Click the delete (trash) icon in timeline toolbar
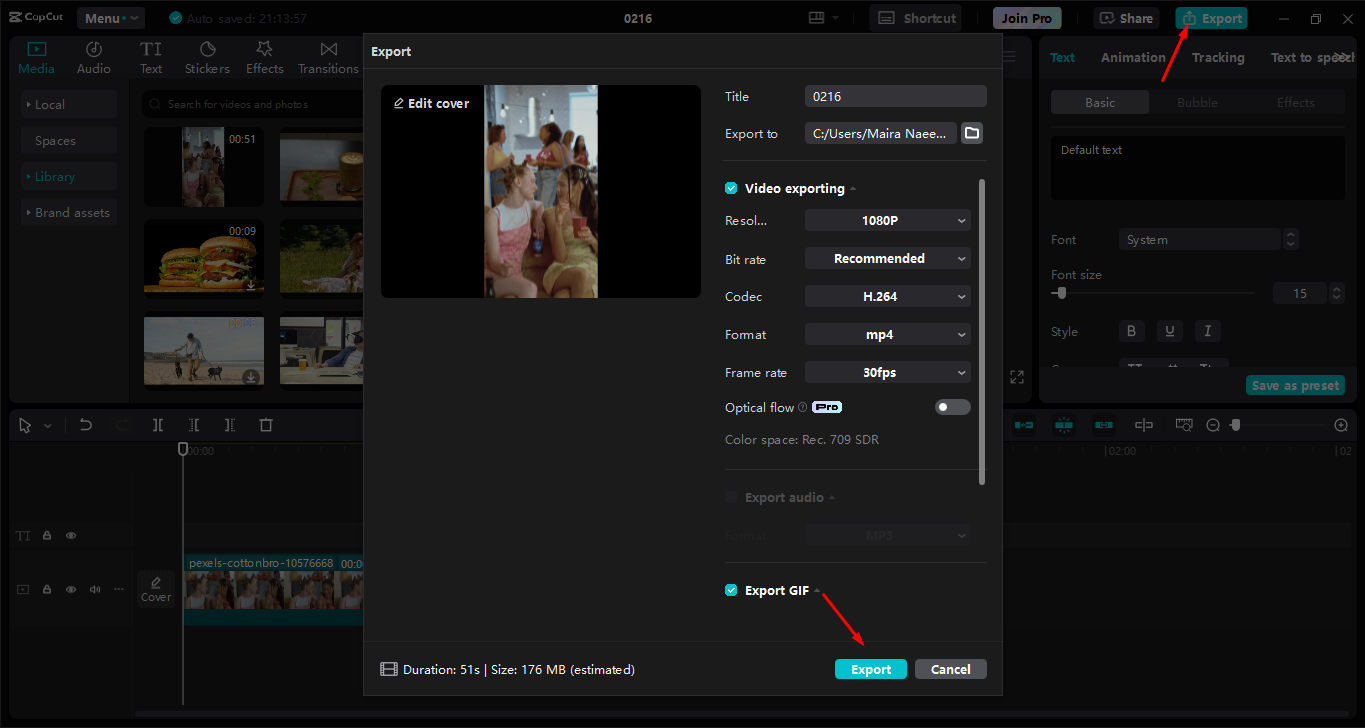 [265, 424]
